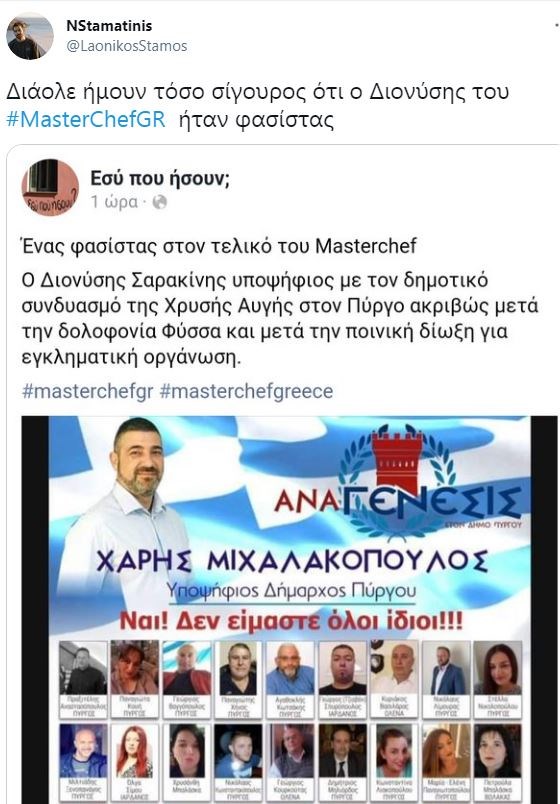Open the NStamatinis display name
The width and height of the screenshot is (560, 804).
coord(109,26)
